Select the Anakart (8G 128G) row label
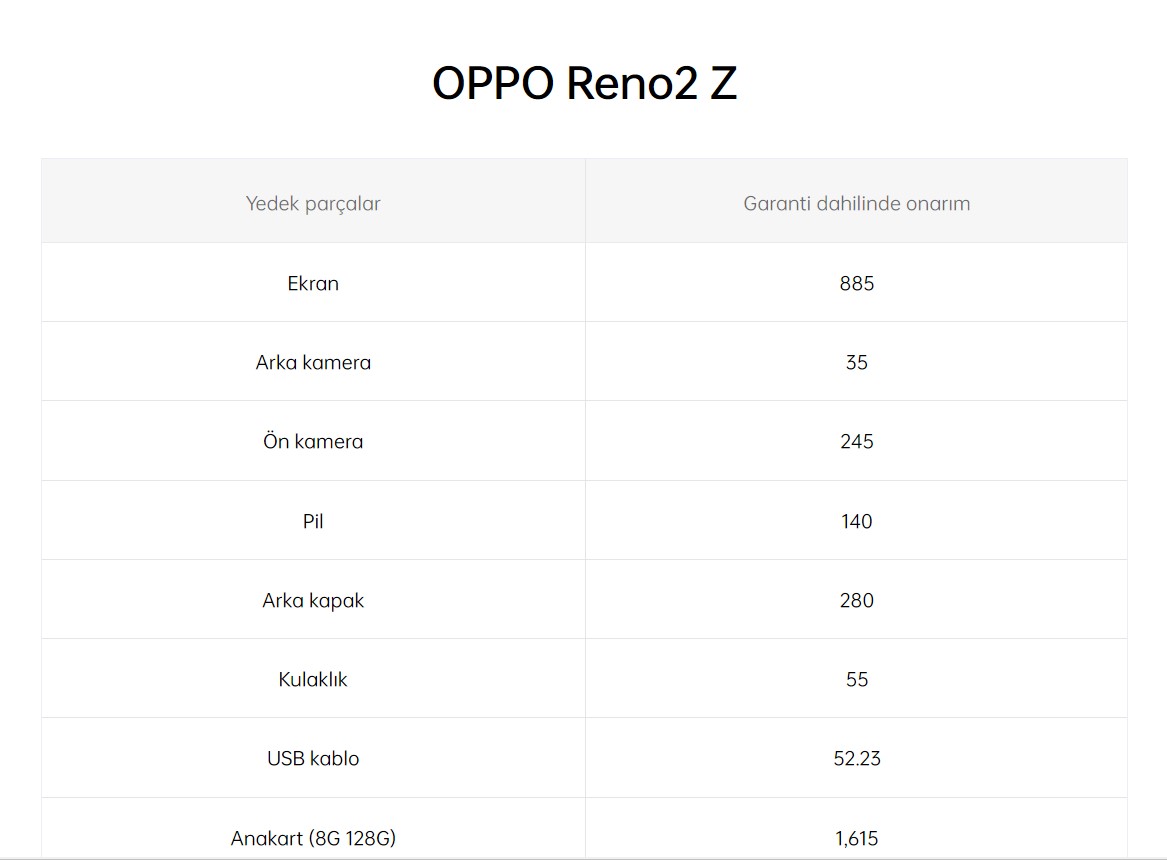 tap(313, 838)
